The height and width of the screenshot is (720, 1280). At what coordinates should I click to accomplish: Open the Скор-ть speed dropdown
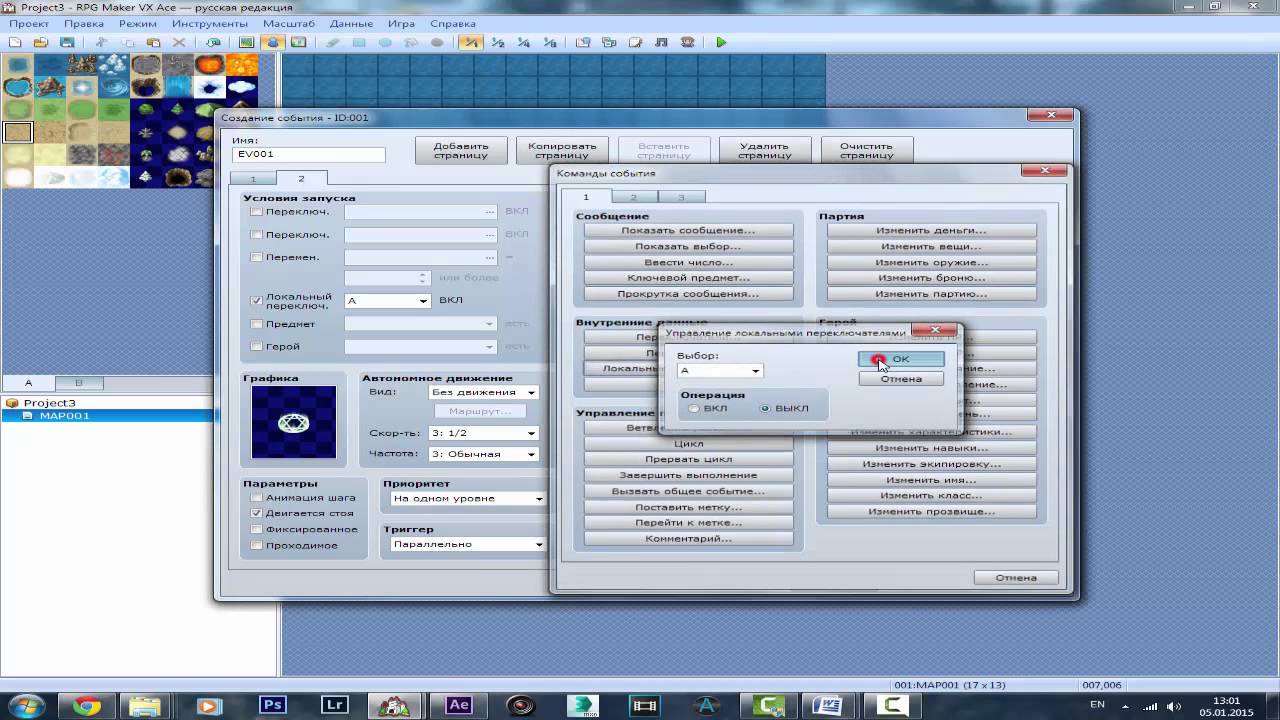pos(484,433)
